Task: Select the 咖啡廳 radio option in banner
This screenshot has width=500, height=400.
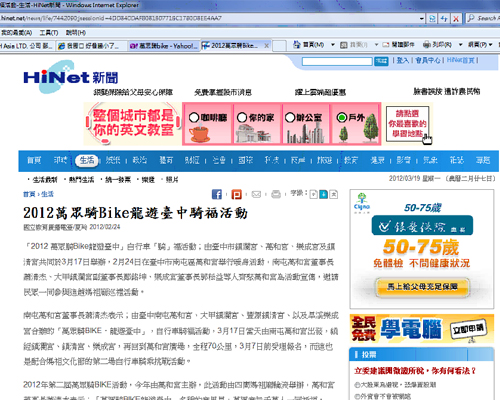Action: (x=194, y=117)
